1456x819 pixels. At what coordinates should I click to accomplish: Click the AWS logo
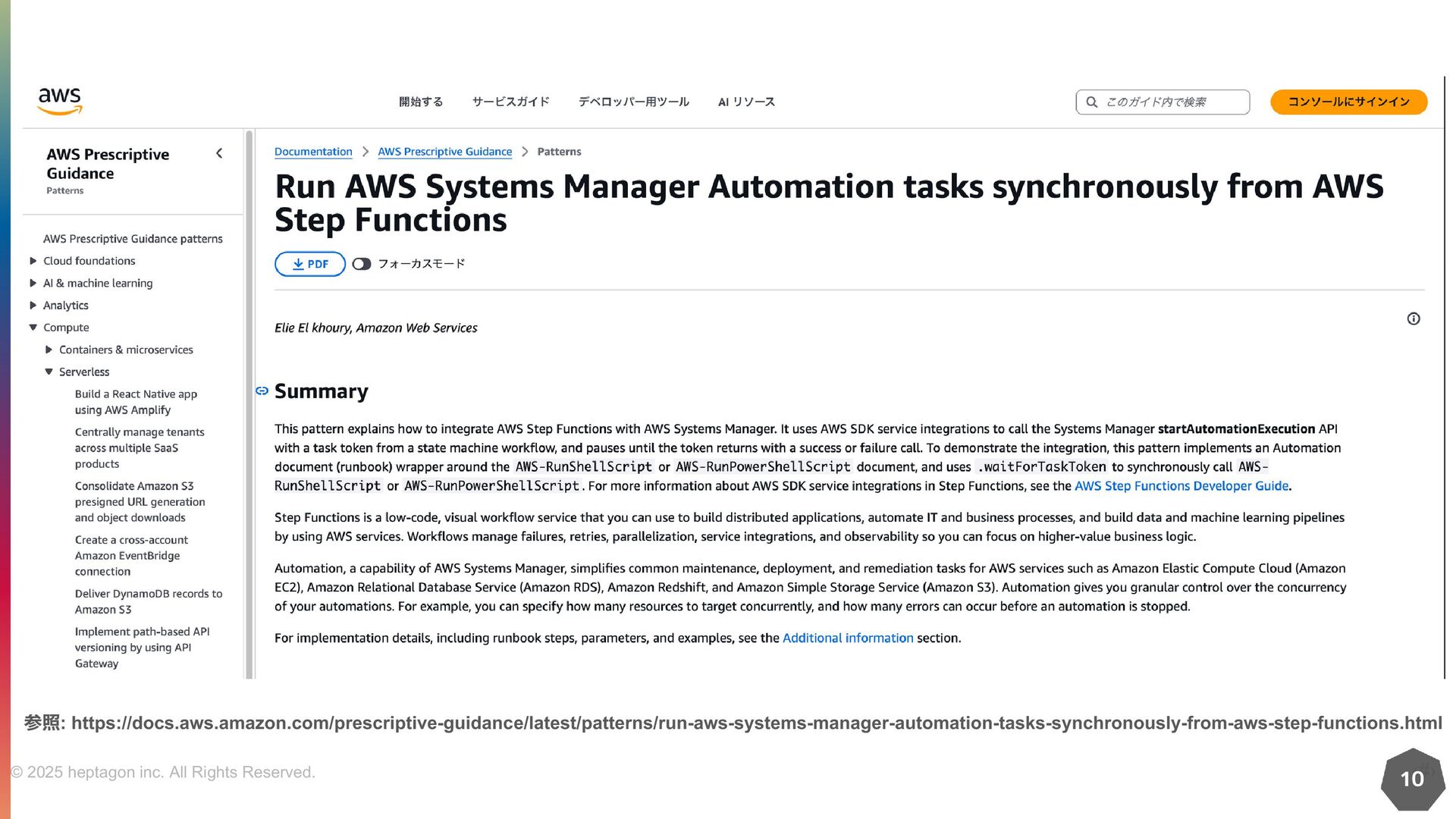click(60, 101)
